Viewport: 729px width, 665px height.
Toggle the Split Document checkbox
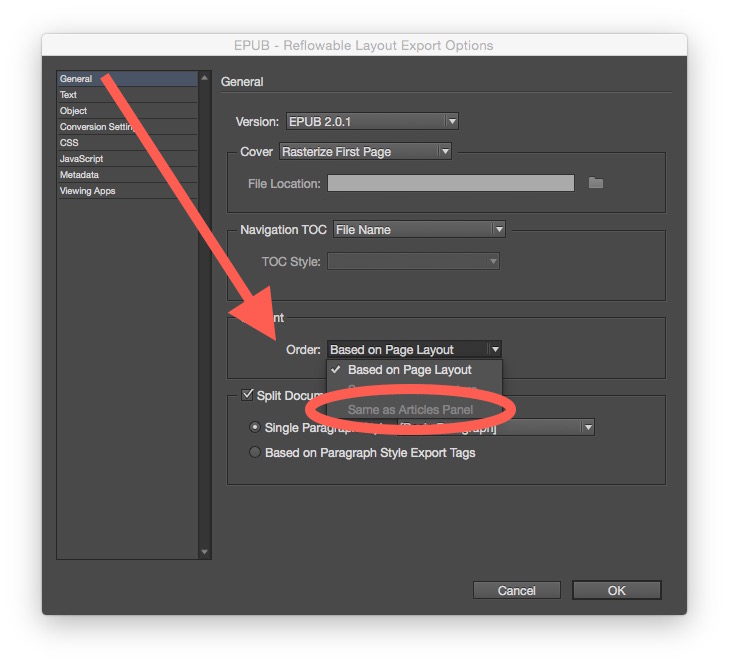pos(247,395)
